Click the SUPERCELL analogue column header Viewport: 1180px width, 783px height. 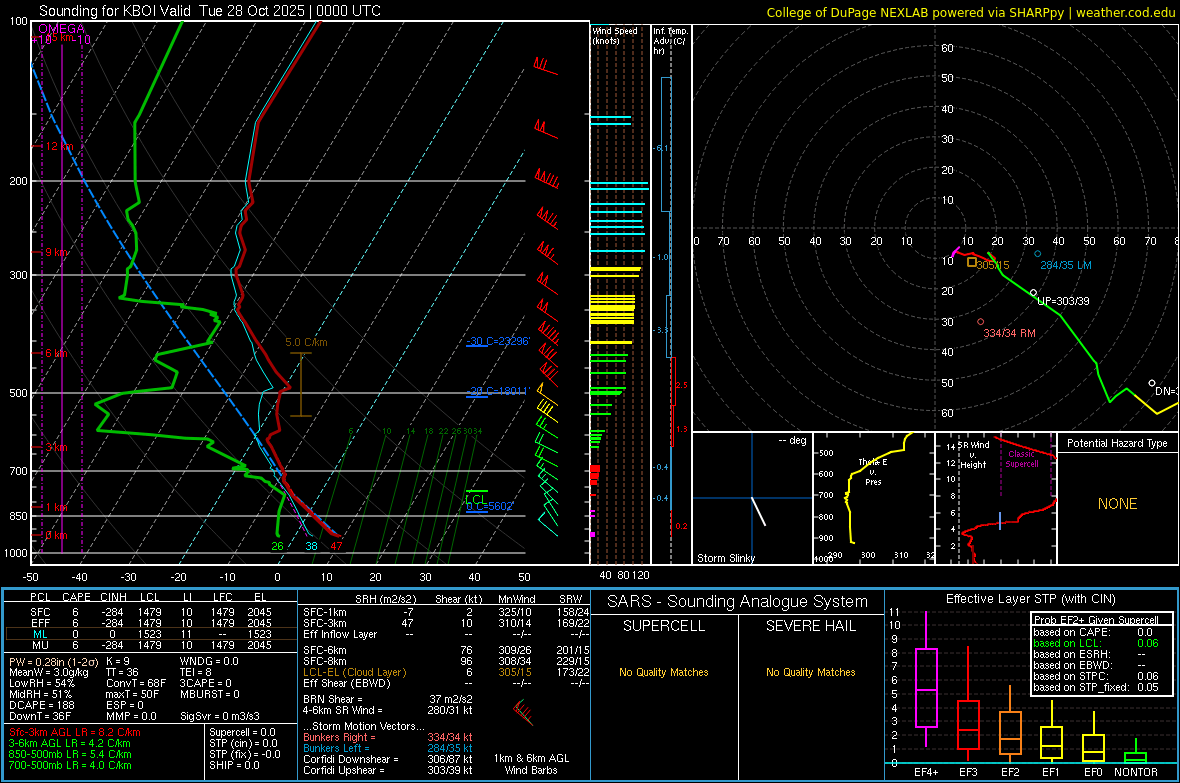[x=664, y=626]
